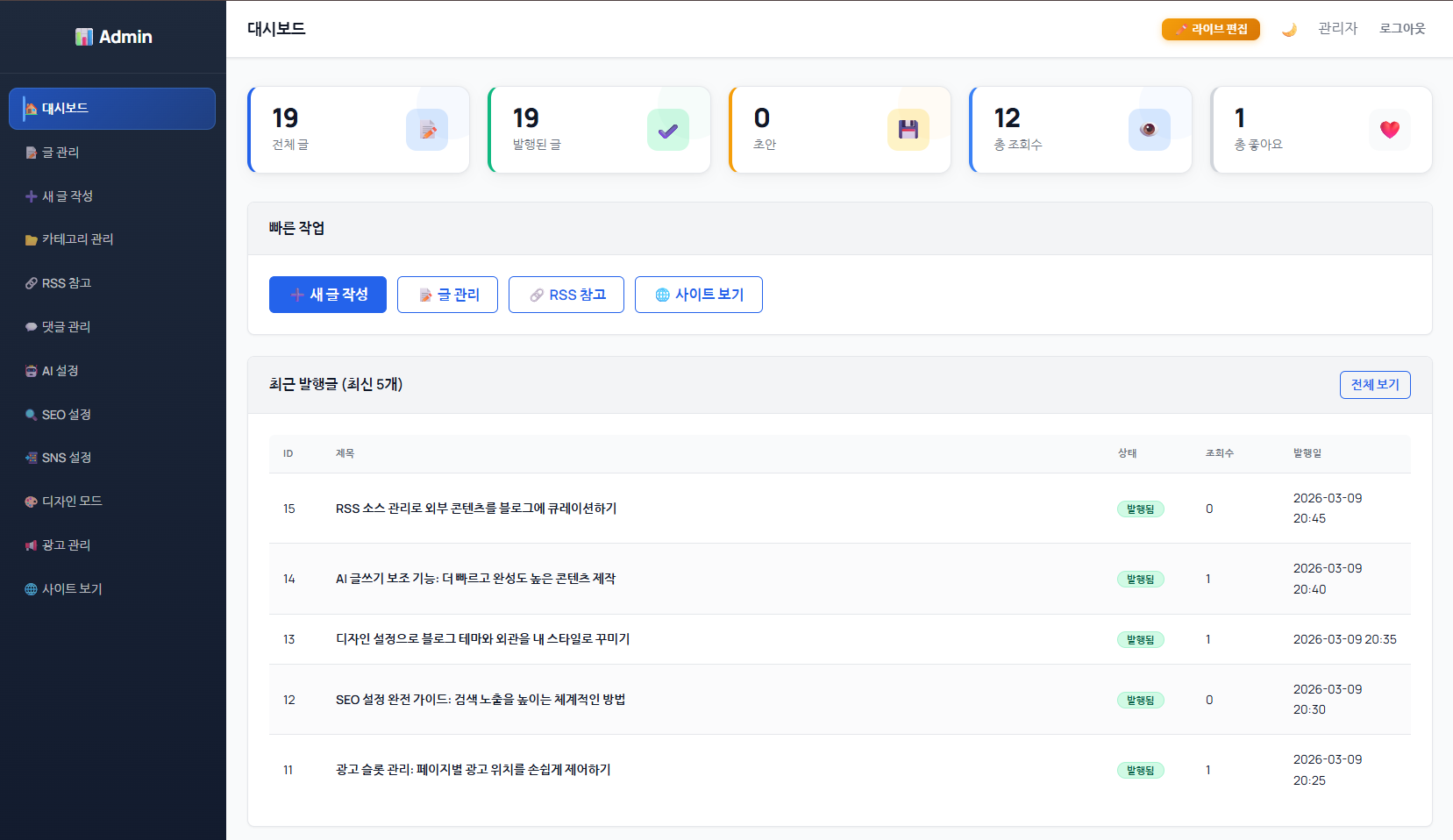Open AI 설정 from the sidebar
This screenshot has height=840, width=1453.
pyautogui.click(x=60, y=371)
